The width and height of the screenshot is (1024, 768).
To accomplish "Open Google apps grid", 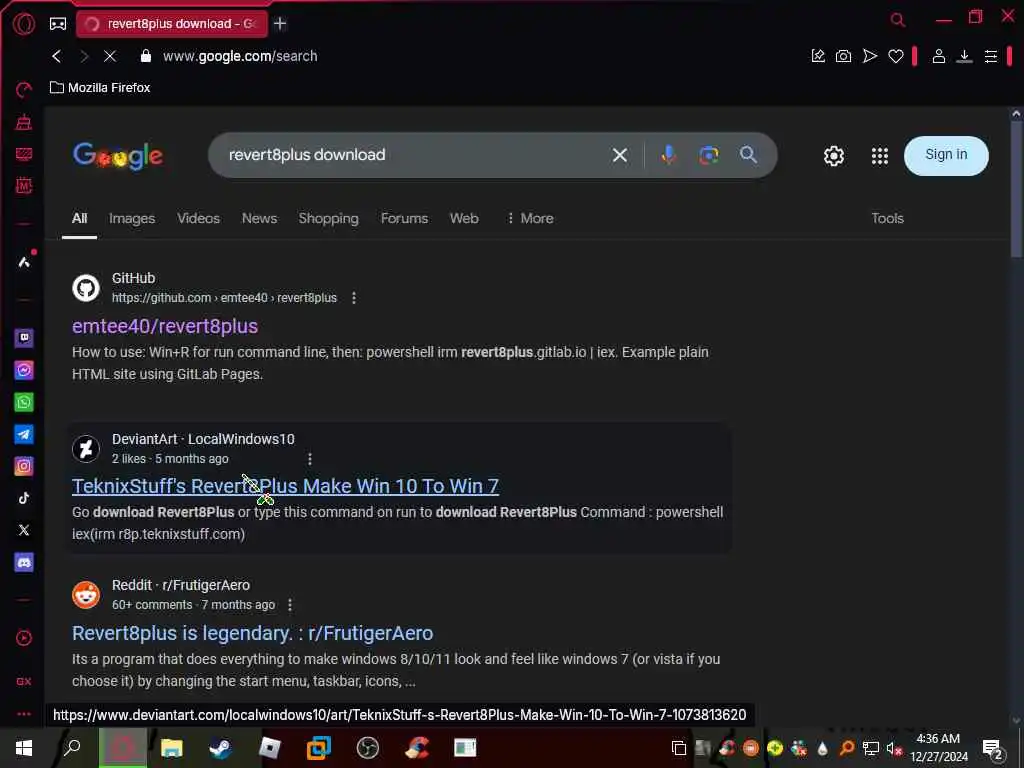I will [880, 156].
